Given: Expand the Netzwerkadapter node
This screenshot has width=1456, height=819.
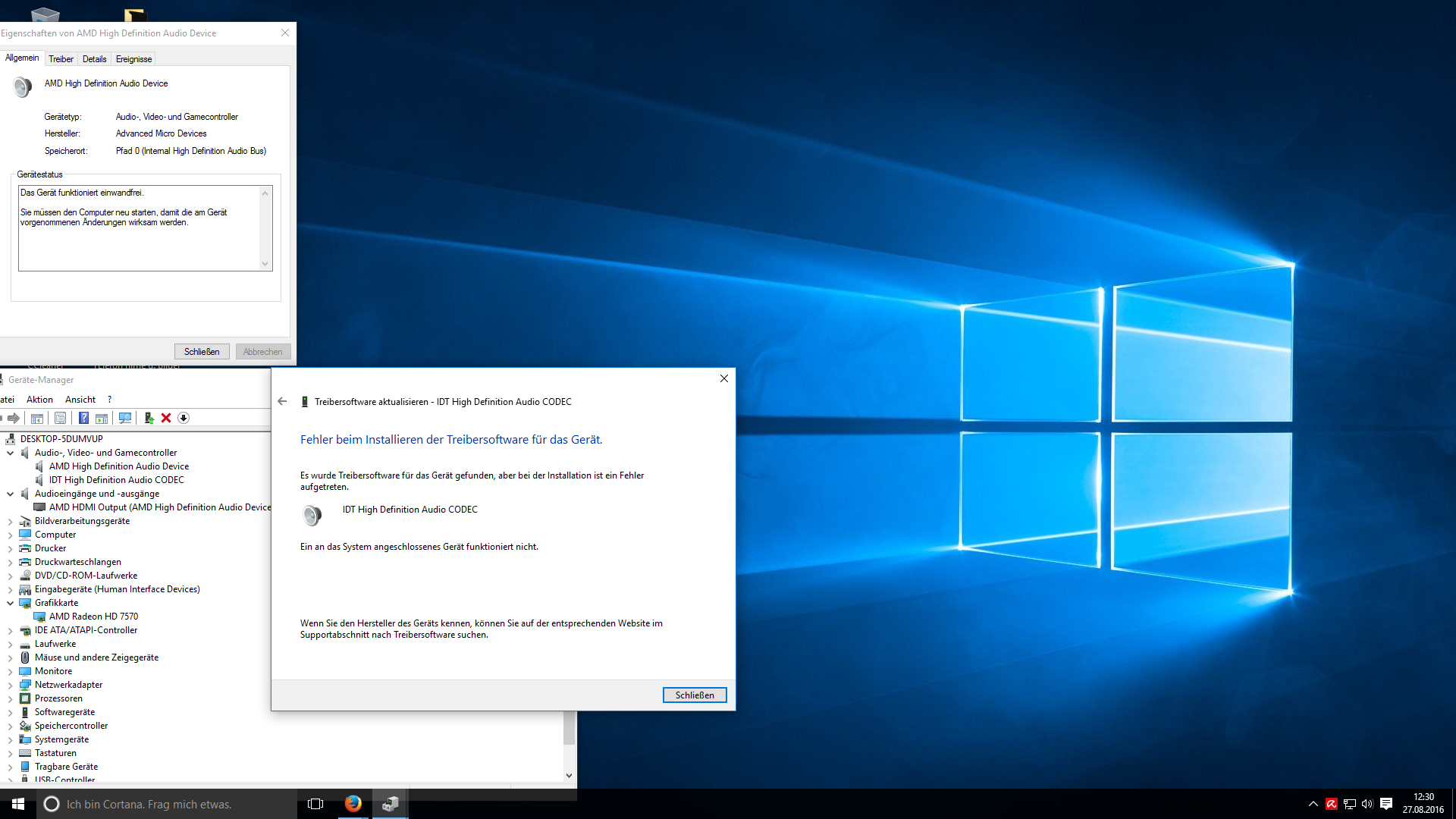Looking at the screenshot, I should [11, 685].
